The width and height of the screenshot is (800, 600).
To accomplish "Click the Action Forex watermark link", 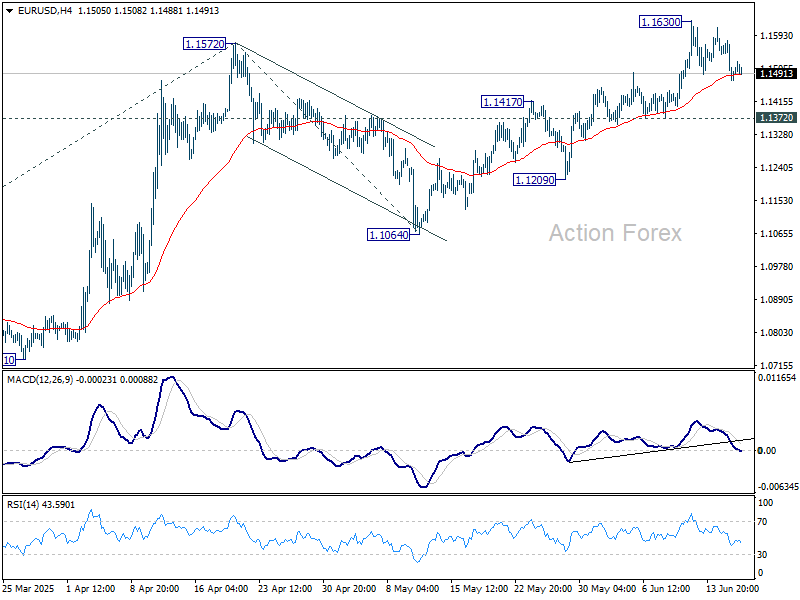I will click(x=614, y=233).
